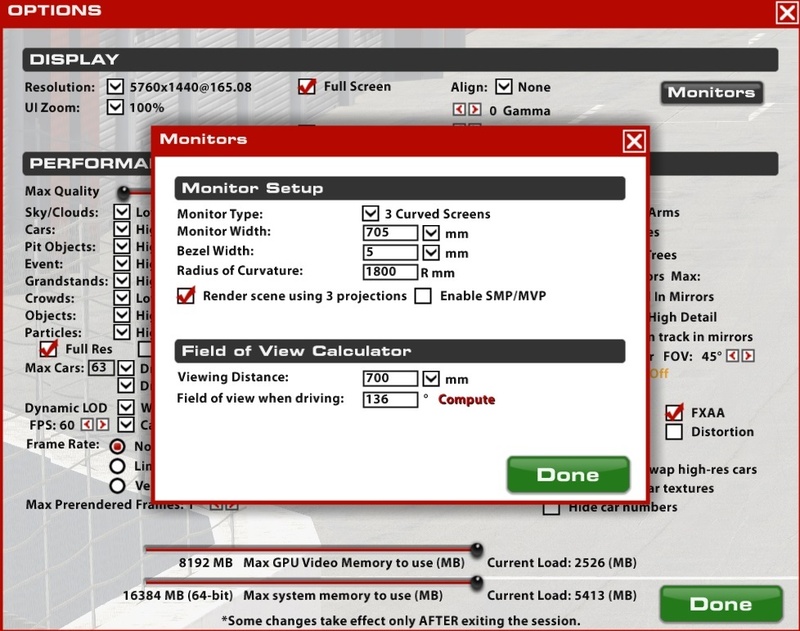This screenshot has width=800, height=631.
Task: Click Field of view when driving input
Action: tap(390, 399)
